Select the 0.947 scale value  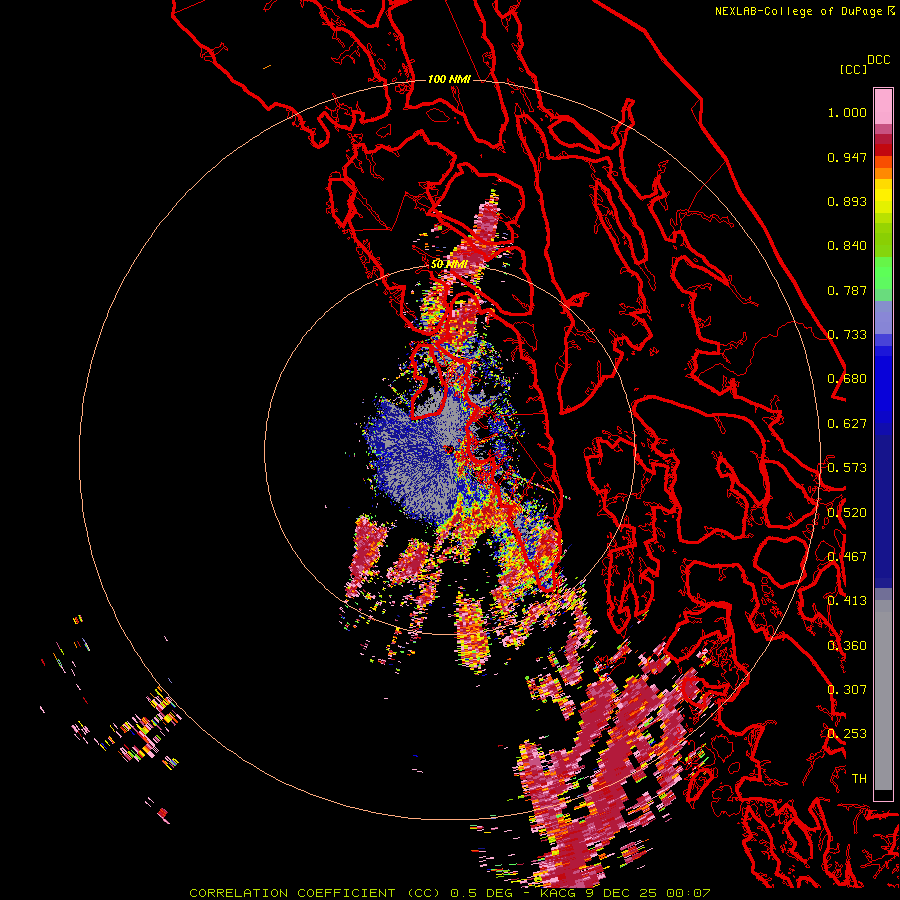847,157
